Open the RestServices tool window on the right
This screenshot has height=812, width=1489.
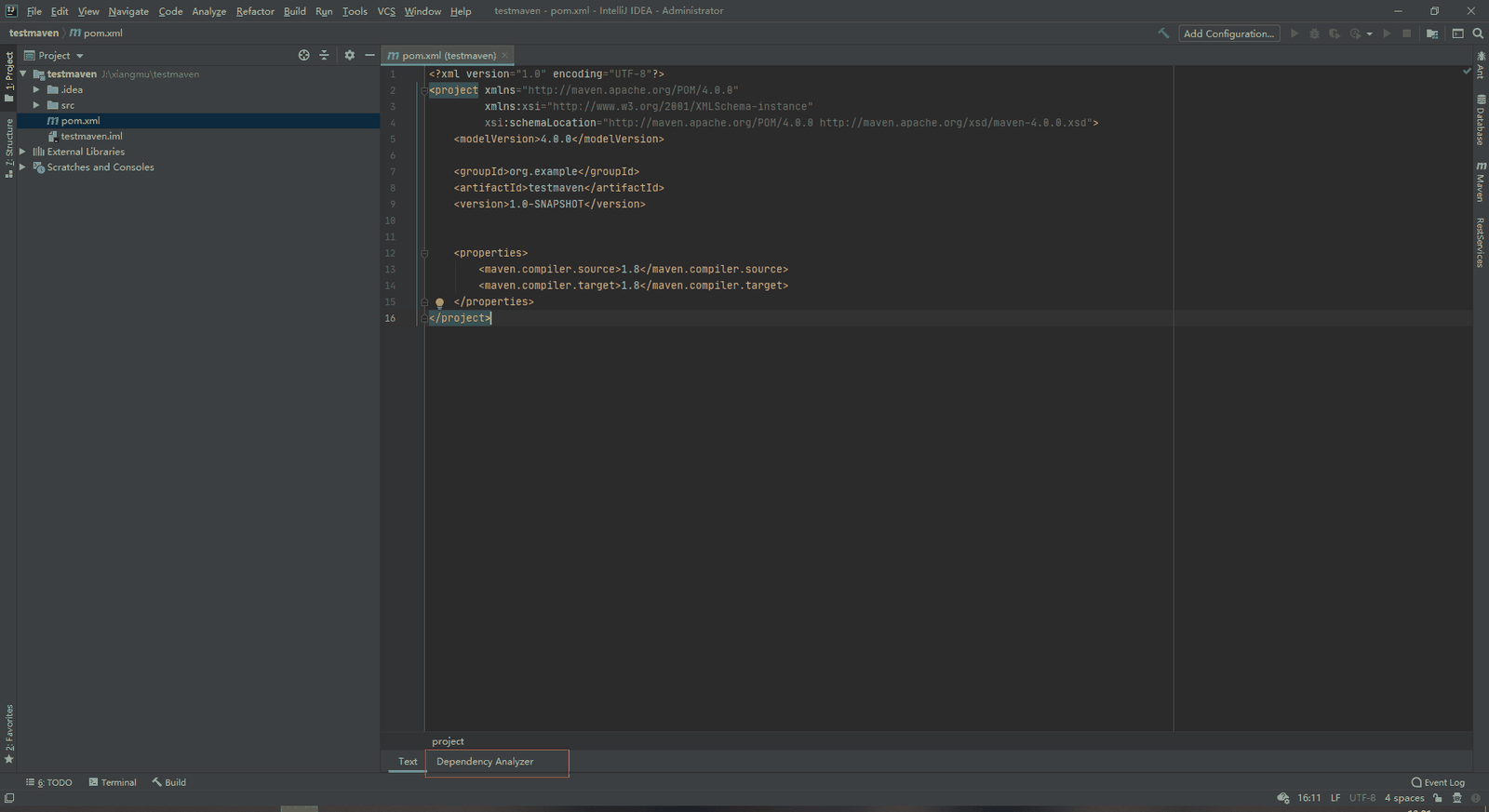[x=1481, y=242]
